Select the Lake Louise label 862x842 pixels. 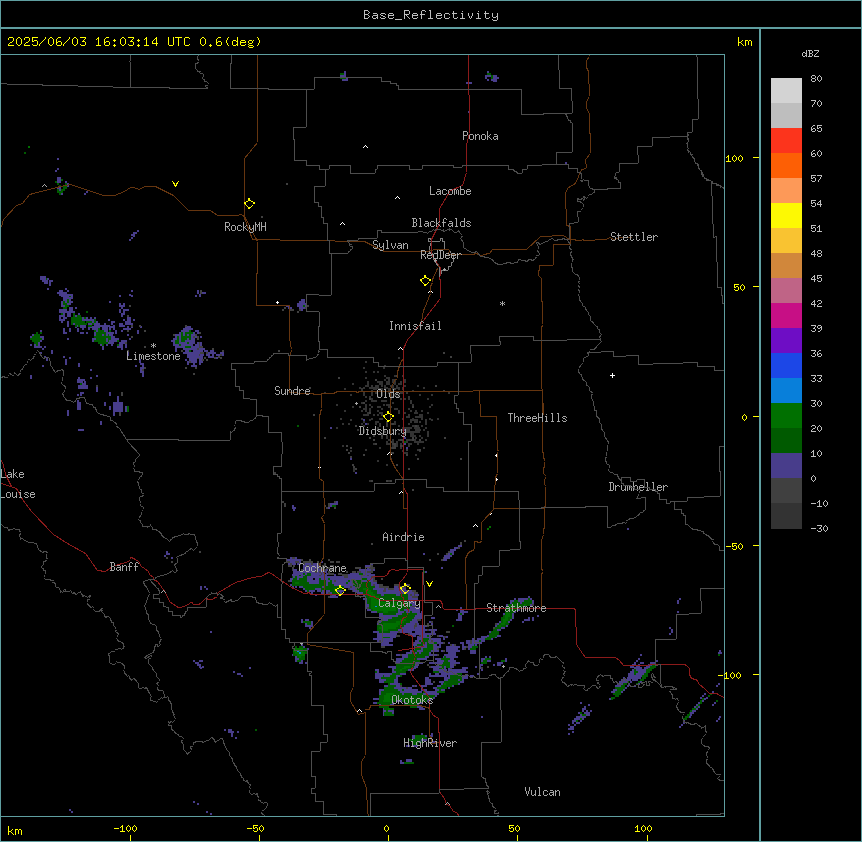click(x=18, y=484)
